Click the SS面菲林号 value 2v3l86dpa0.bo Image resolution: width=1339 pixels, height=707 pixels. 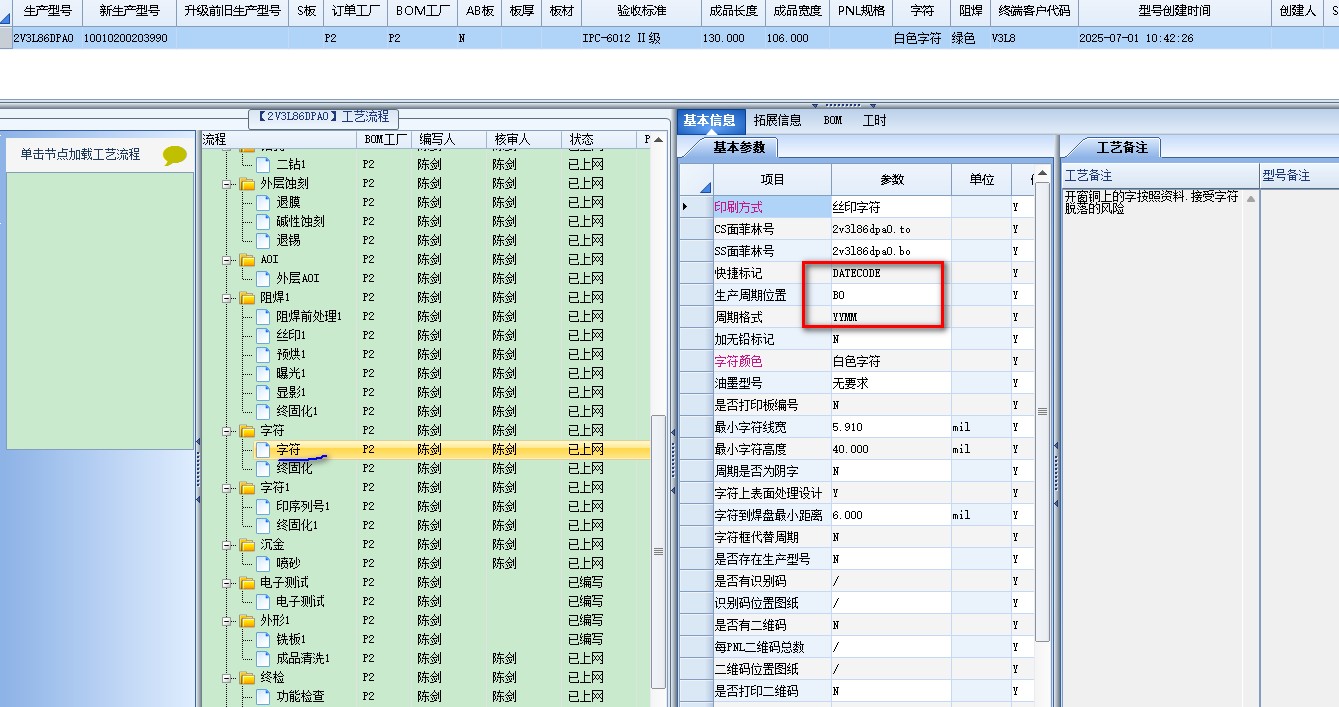(x=890, y=251)
